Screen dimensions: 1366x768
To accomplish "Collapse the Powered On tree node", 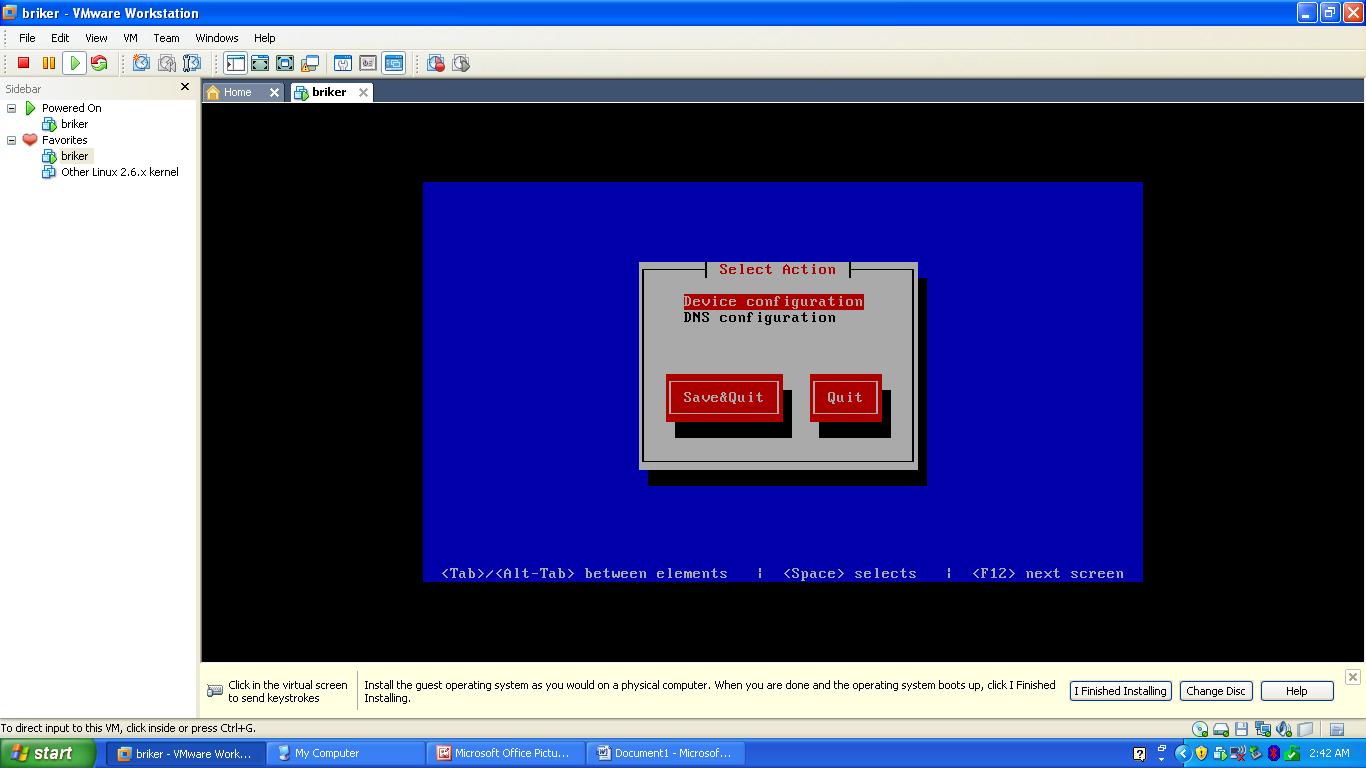I will (x=12, y=108).
